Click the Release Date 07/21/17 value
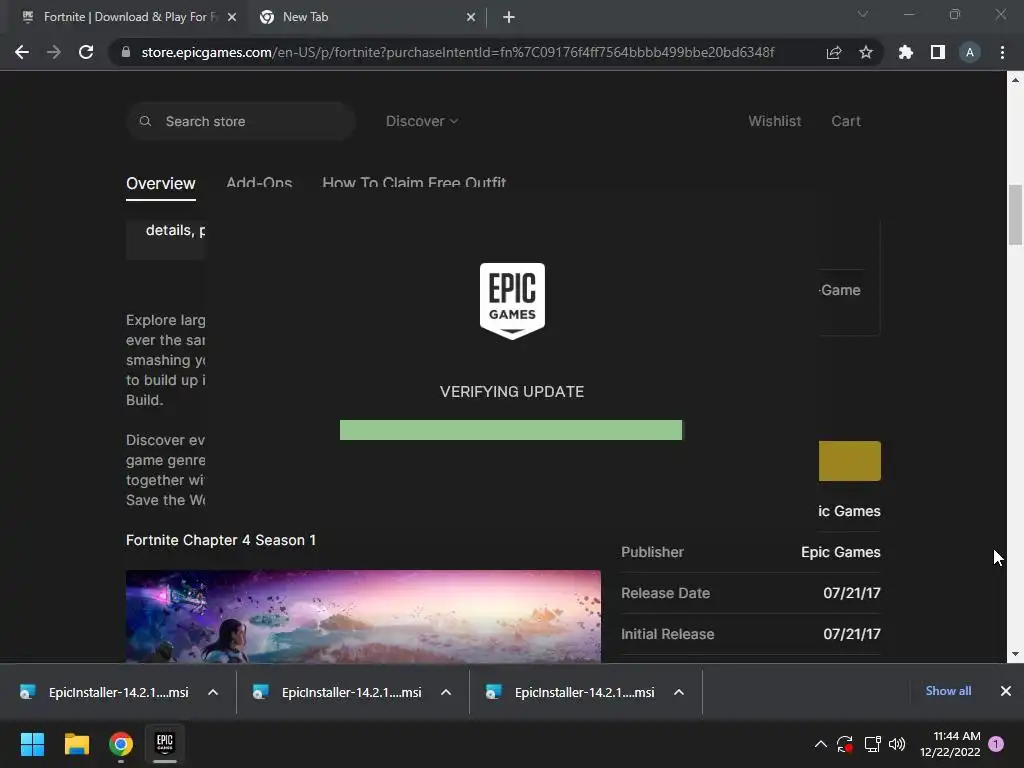Viewport: 1024px width, 768px height. (x=852, y=593)
